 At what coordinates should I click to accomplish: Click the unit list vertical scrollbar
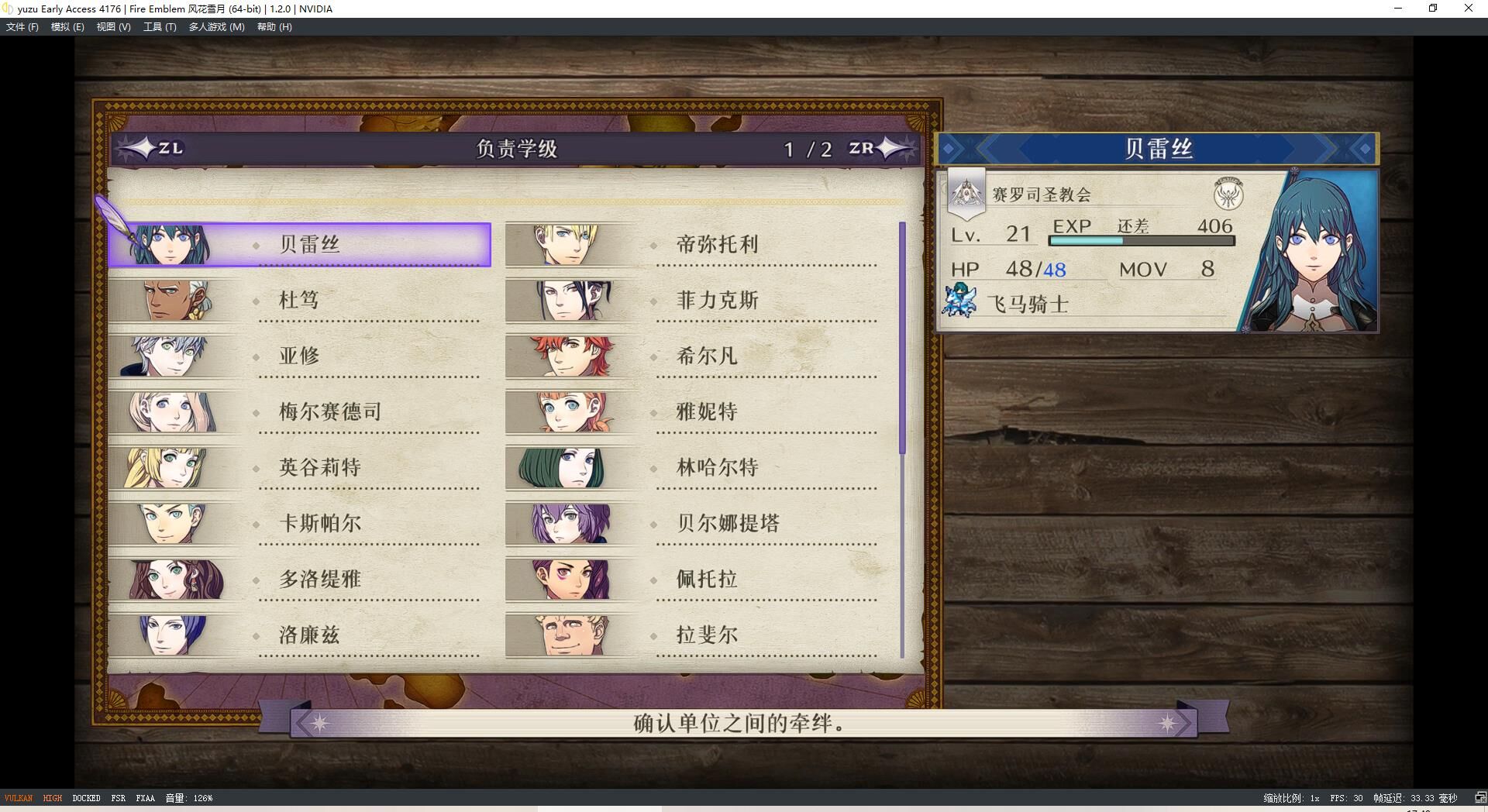tap(902, 439)
